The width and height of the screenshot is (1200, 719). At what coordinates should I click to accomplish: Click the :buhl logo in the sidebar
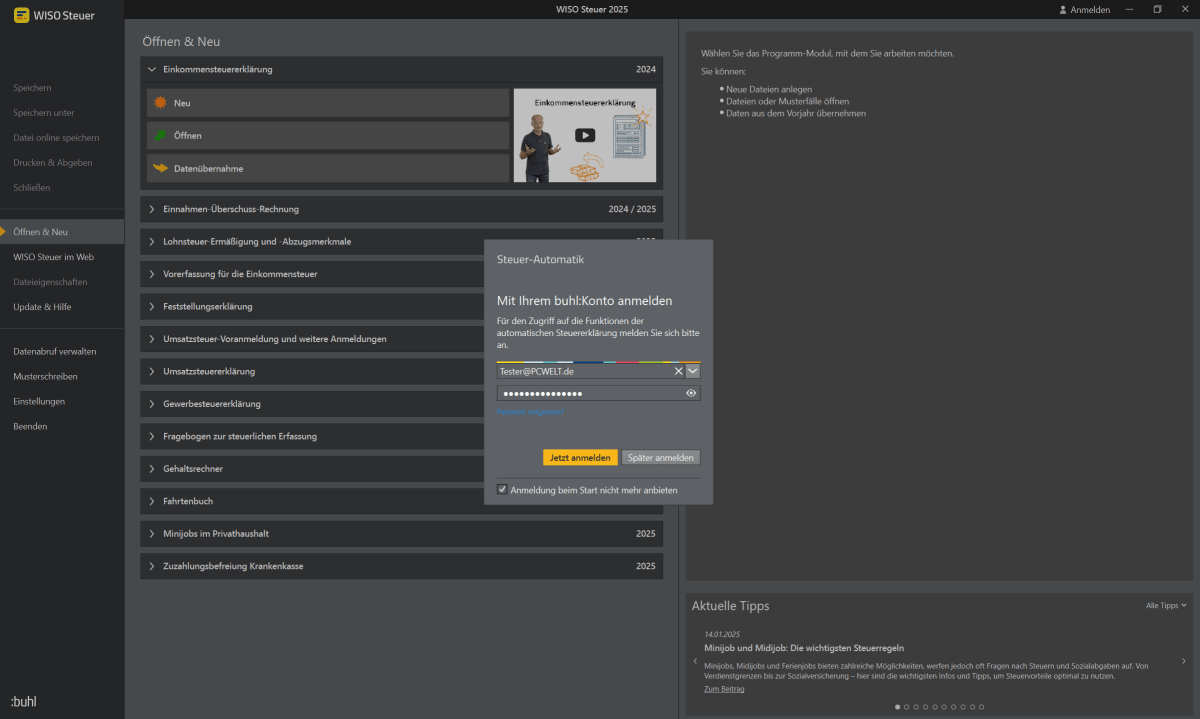coord(24,701)
